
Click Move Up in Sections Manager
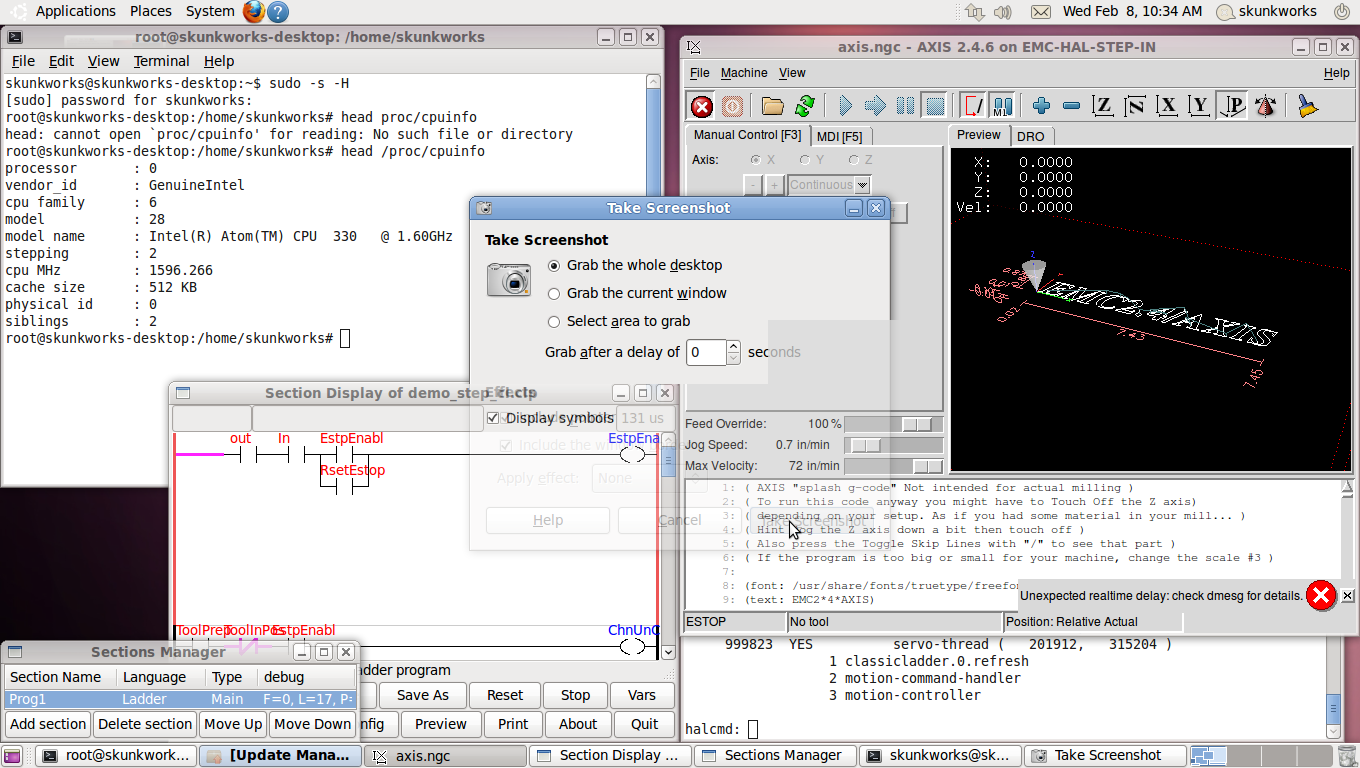[x=233, y=724]
